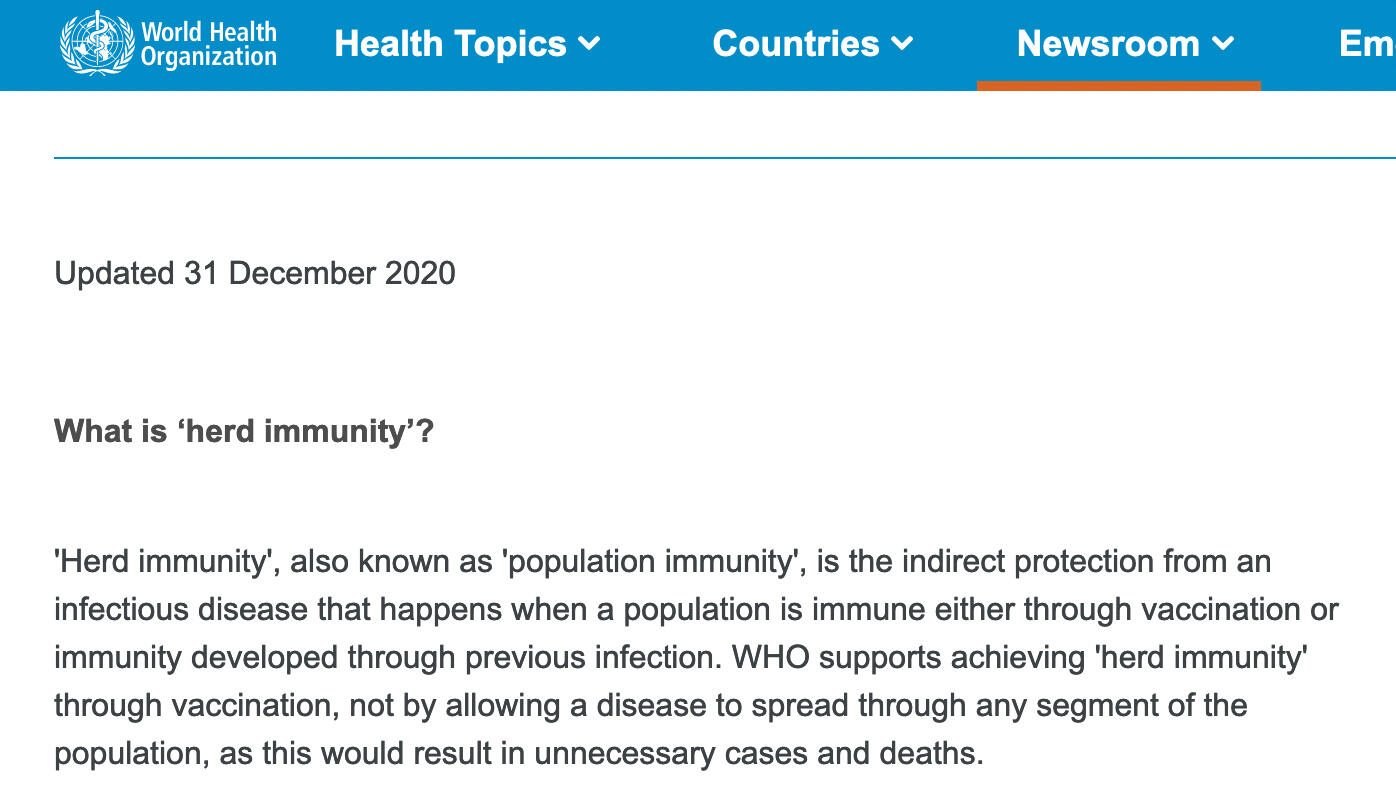
Task: Click the heading What is 'herd immunity'?
Action: click(244, 432)
